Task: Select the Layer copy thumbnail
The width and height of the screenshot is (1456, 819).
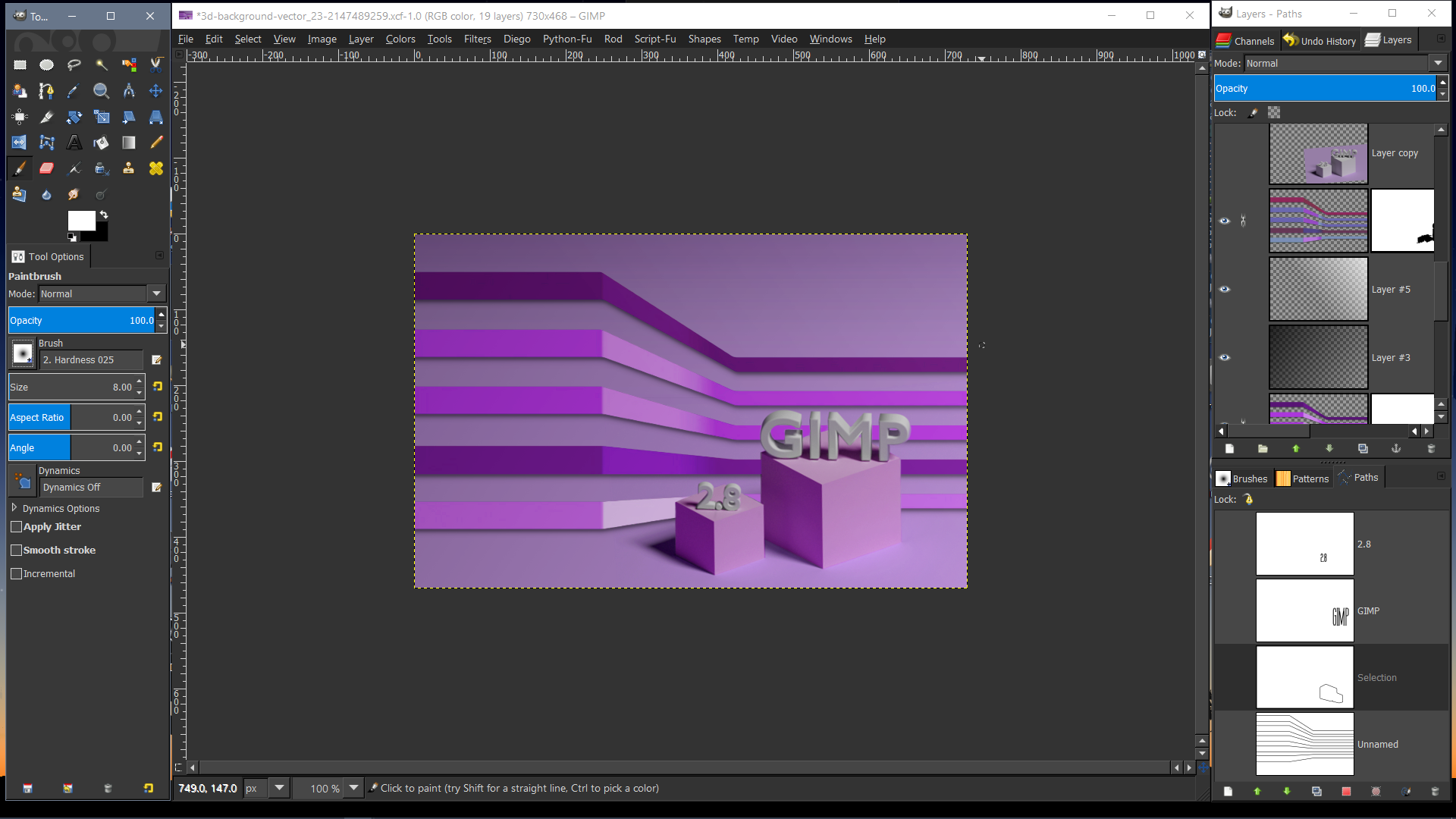Action: [1319, 154]
